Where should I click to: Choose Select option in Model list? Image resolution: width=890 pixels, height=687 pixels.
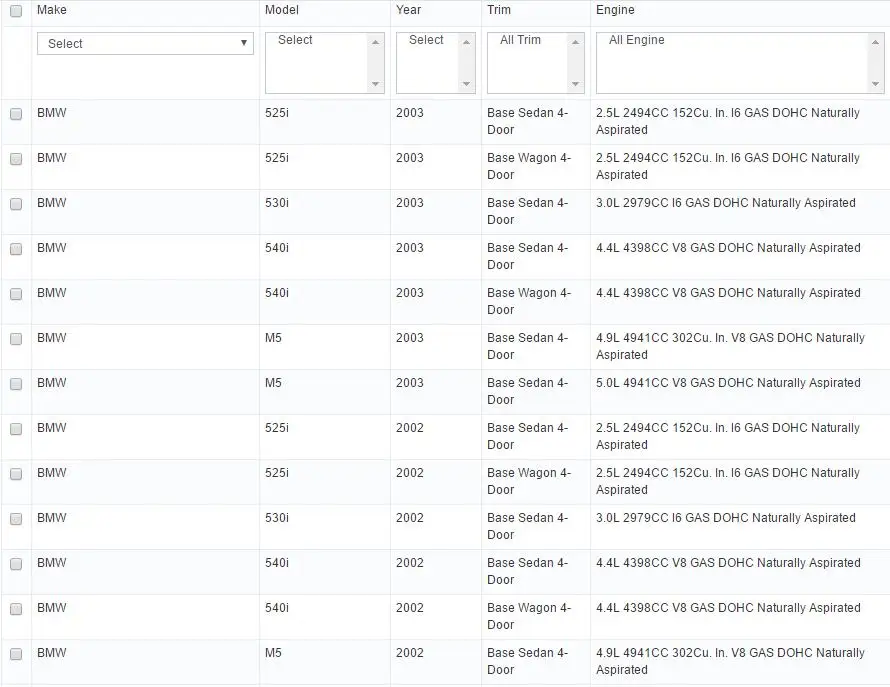coord(295,40)
